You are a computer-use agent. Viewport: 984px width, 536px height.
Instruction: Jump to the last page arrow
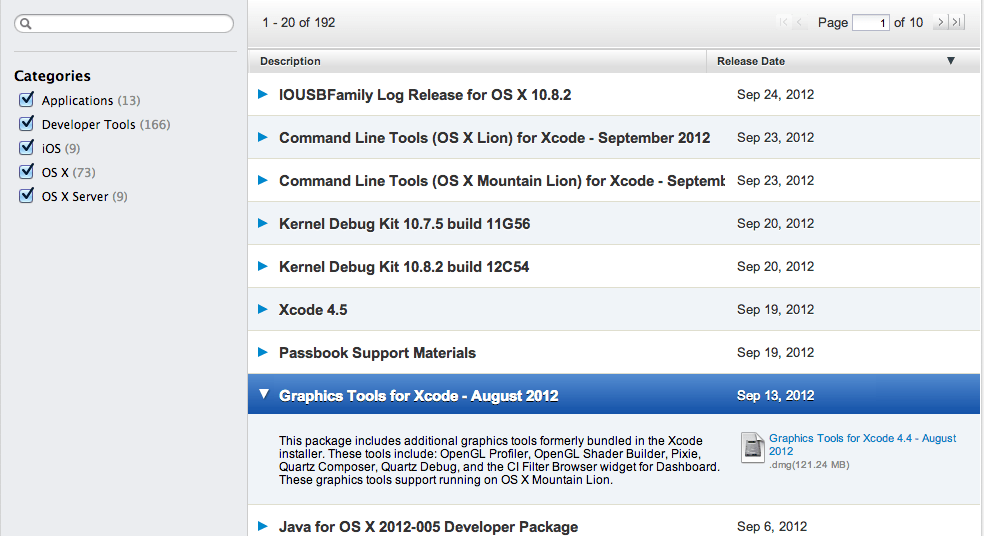tap(957, 22)
